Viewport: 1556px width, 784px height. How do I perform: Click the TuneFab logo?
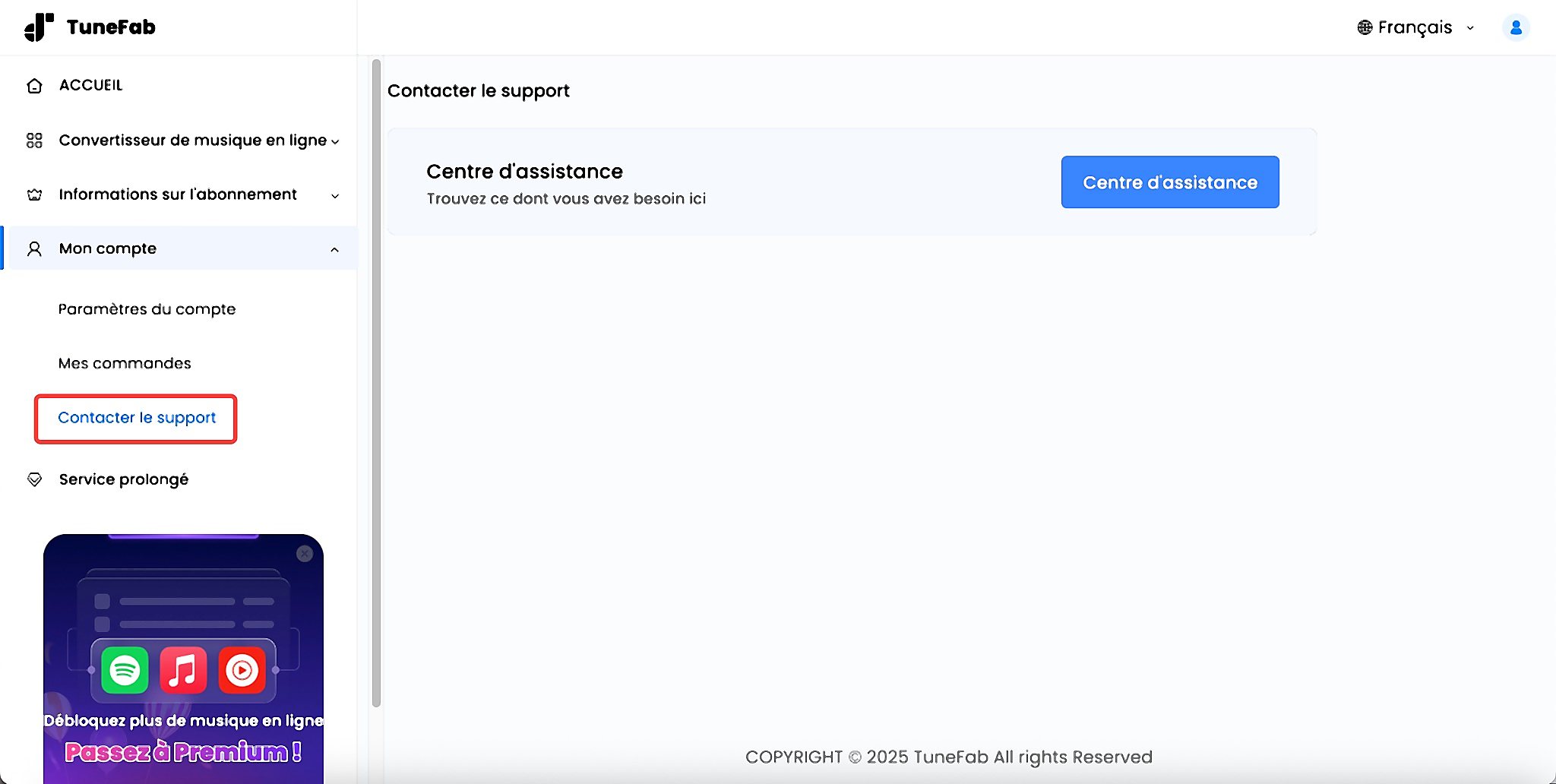pos(89,27)
